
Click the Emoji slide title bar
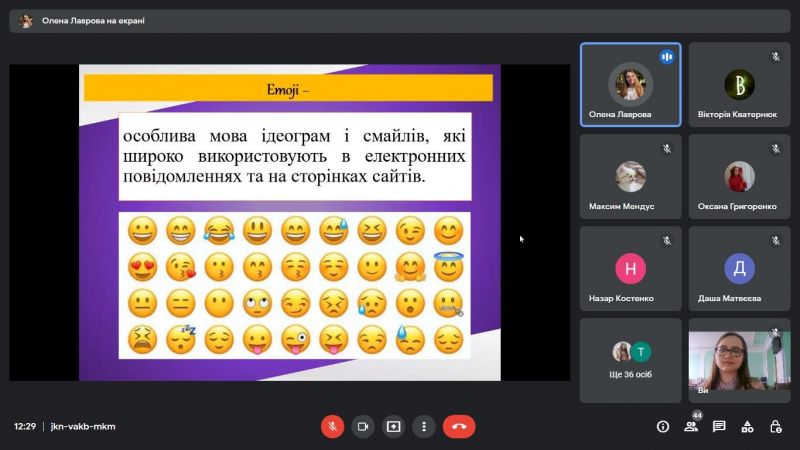(x=288, y=88)
